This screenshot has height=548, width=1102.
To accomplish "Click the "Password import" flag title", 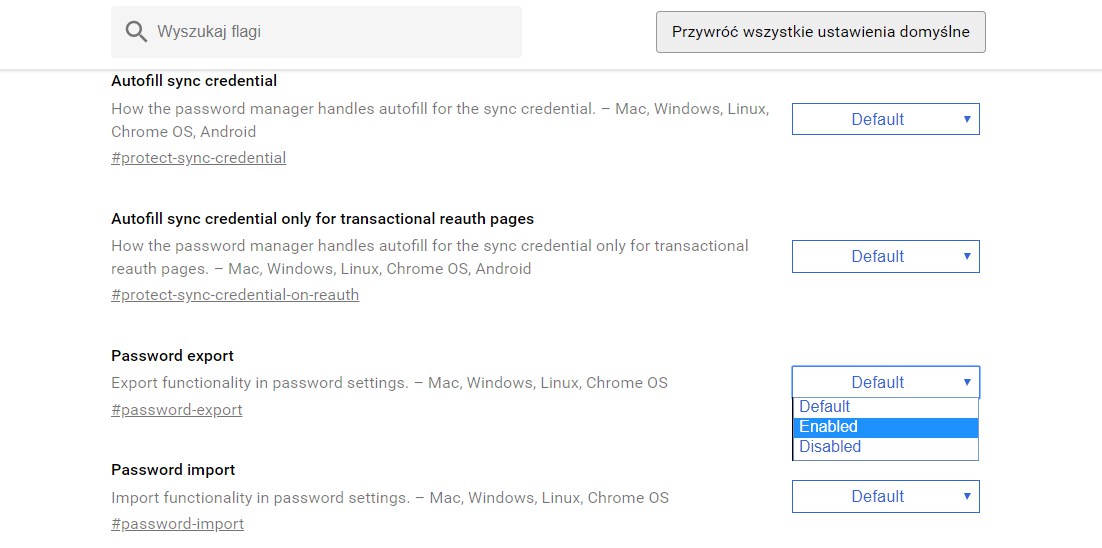I will pos(173,470).
